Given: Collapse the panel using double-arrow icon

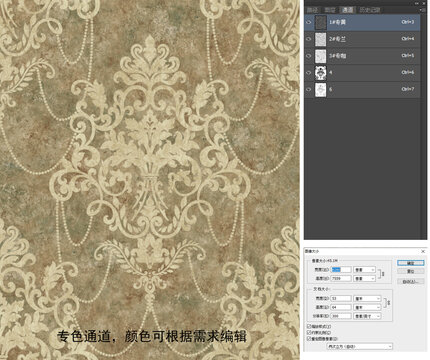Looking at the screenshot, I should [417, 3].
